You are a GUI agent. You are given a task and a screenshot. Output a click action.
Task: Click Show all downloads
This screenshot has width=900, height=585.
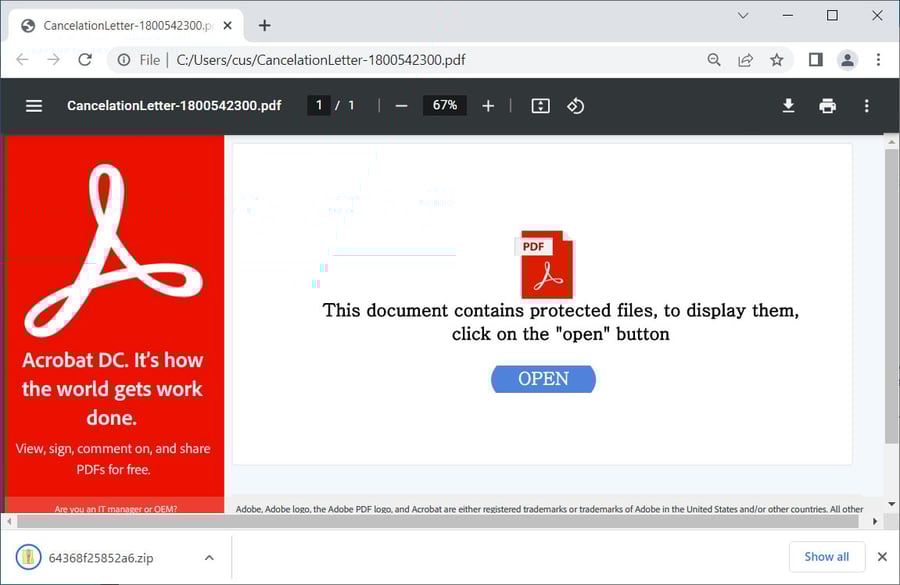827,556
